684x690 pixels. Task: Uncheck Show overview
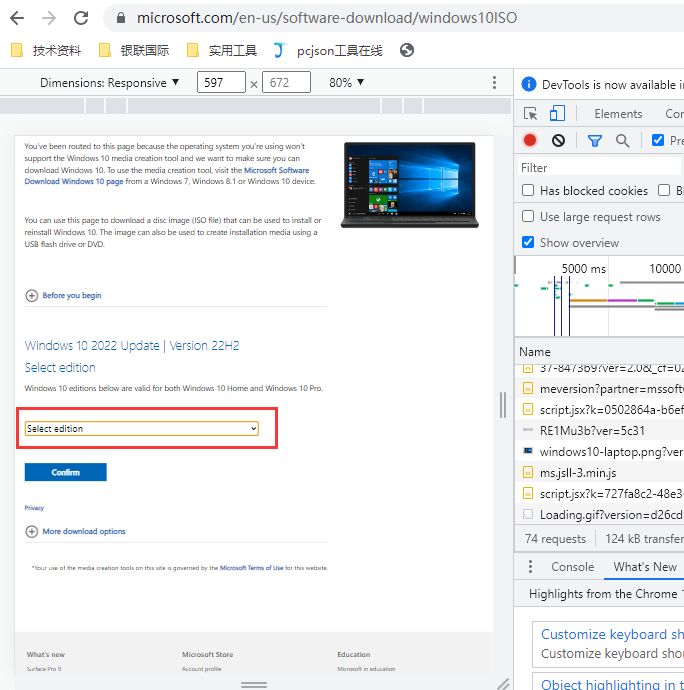click(x=528, y=242)
